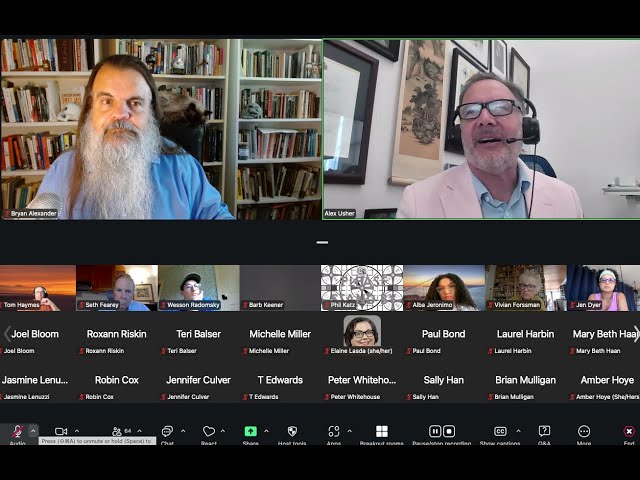This screenshot has height=480, width=640.
Task: Open the Chat panel icon
Action: tap(167, 431)
